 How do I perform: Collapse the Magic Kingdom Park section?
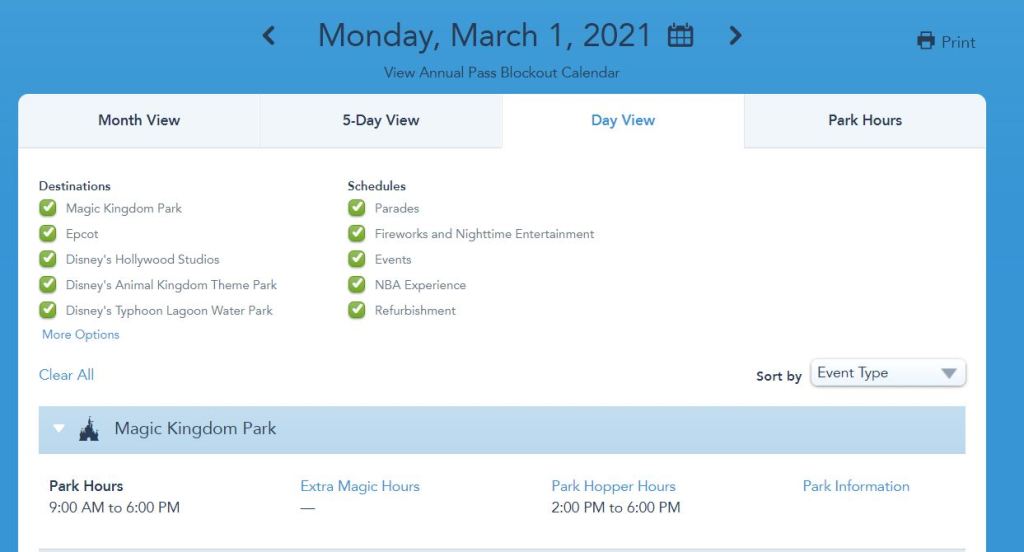pos(59,429)
